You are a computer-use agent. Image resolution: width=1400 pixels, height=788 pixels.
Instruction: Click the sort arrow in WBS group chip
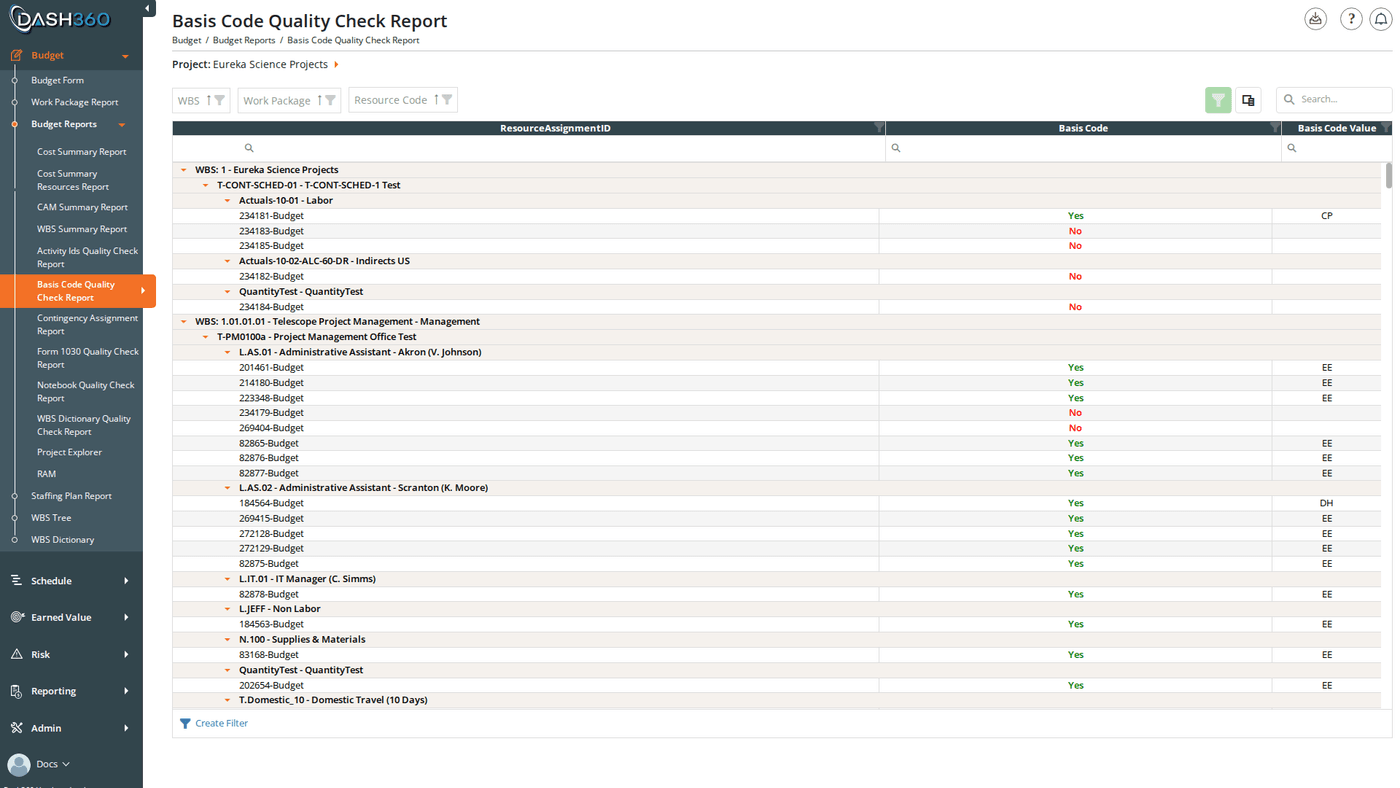tap(209, 100)
